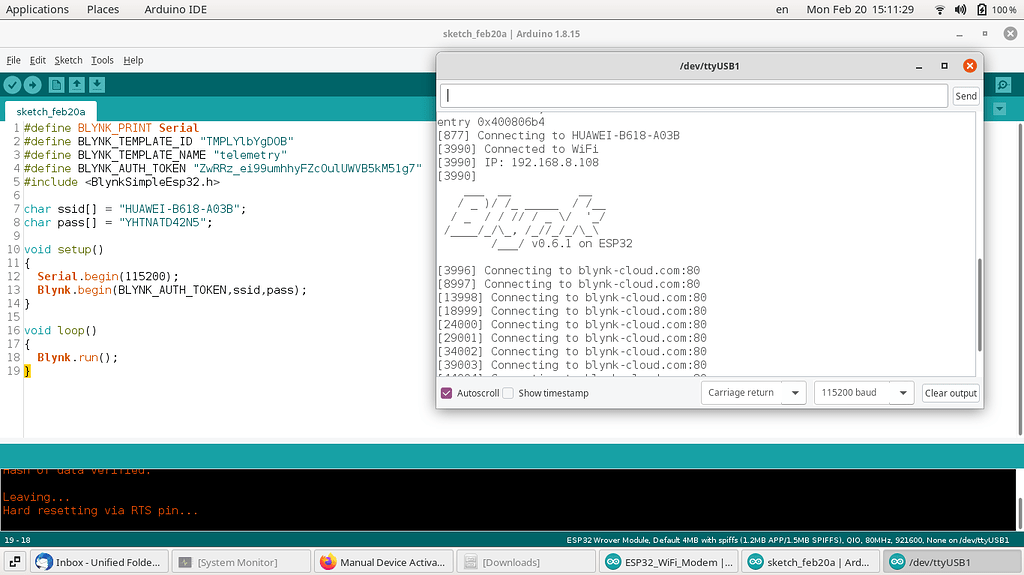Viewport: 1024px width, 575px height.
Task: Click the Send button in serial monitor
Action: pyautogui.click(x=966, y=96)
